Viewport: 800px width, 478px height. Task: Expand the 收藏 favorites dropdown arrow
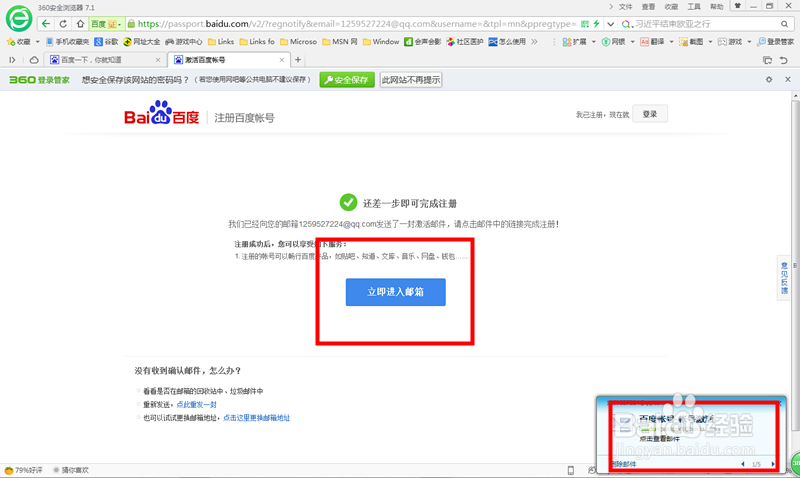(x=37, y=42)
